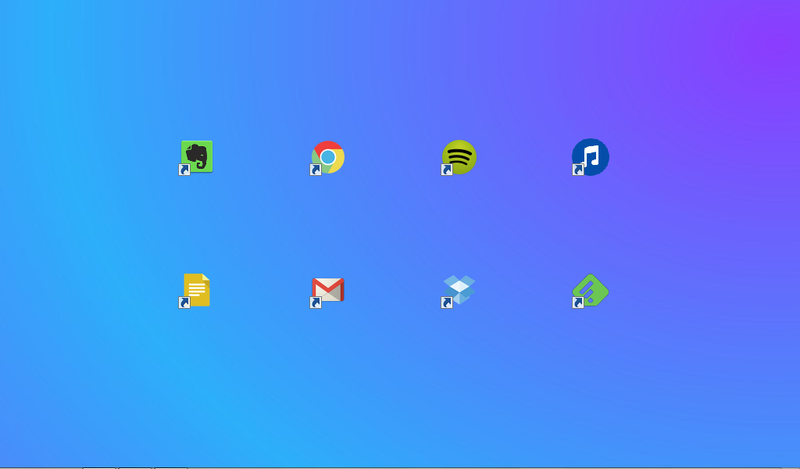Open the Evernote elephant shortcut
Viewport: 800px width, 469px height.
(x=196, y=157)
